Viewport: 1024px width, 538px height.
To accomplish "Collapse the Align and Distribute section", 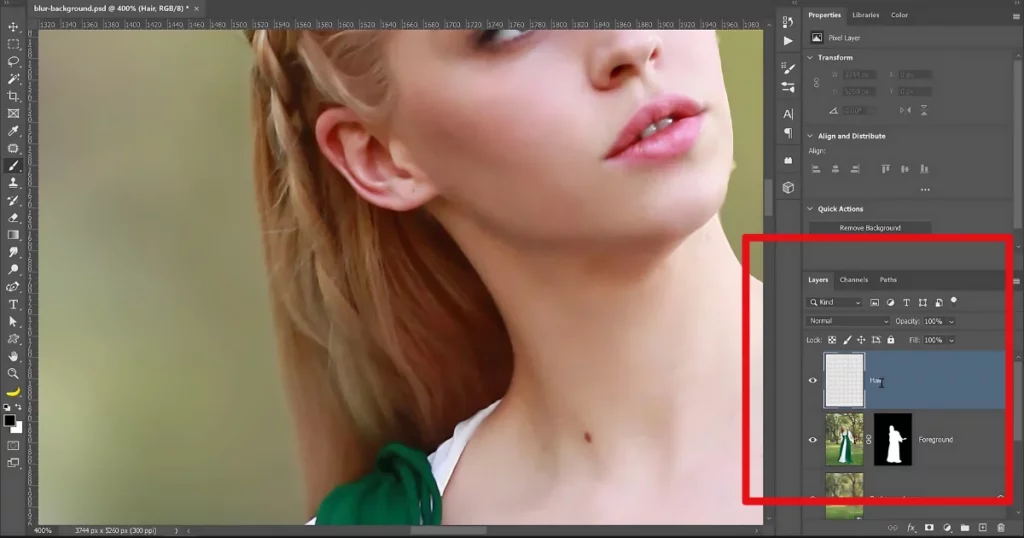I will [x=810, y=136].
